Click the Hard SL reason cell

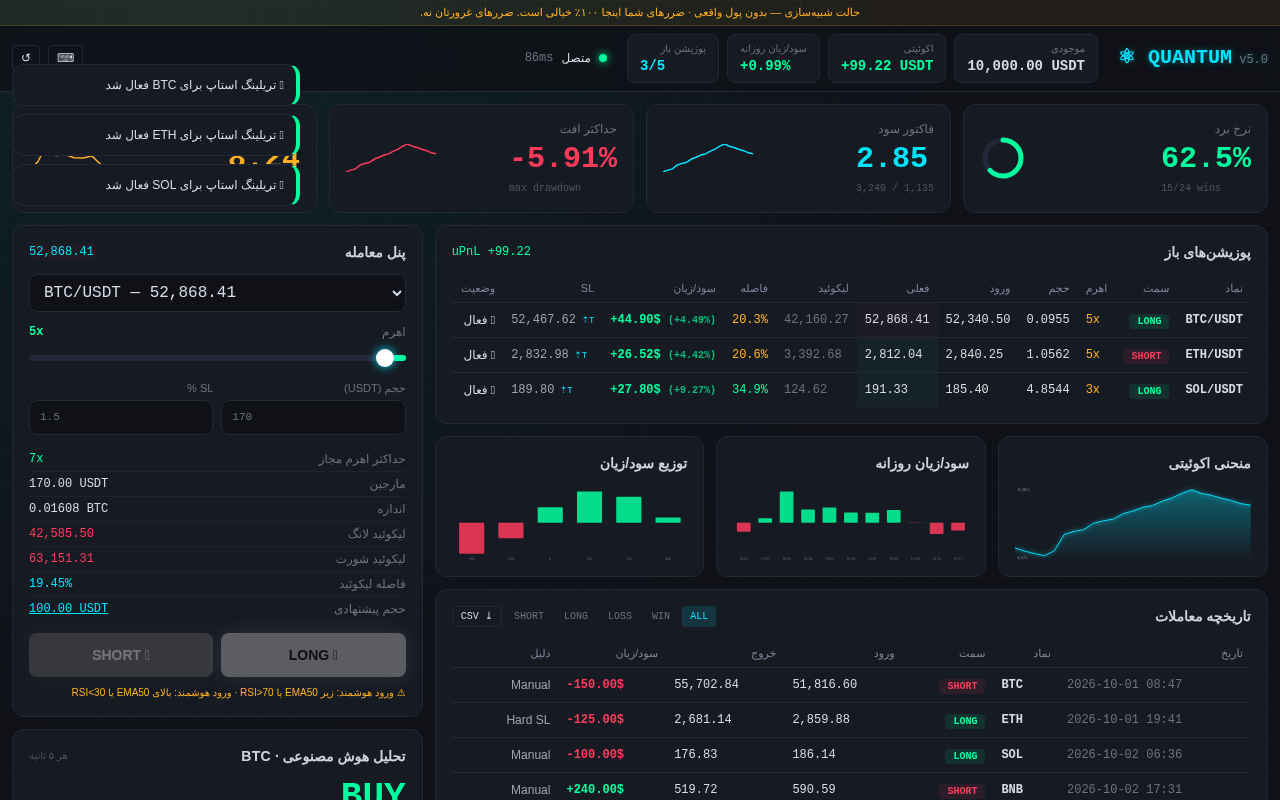[528, 720]
